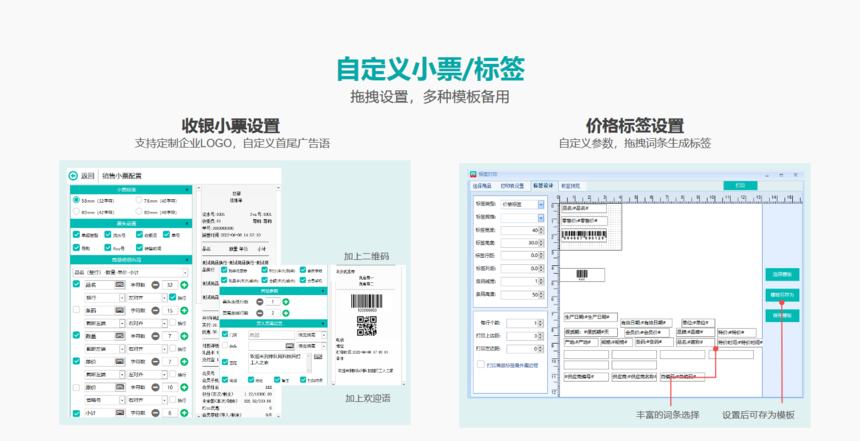Click the minus icon in the 品名 row
The image size is (860, 441).
[156, 285]
